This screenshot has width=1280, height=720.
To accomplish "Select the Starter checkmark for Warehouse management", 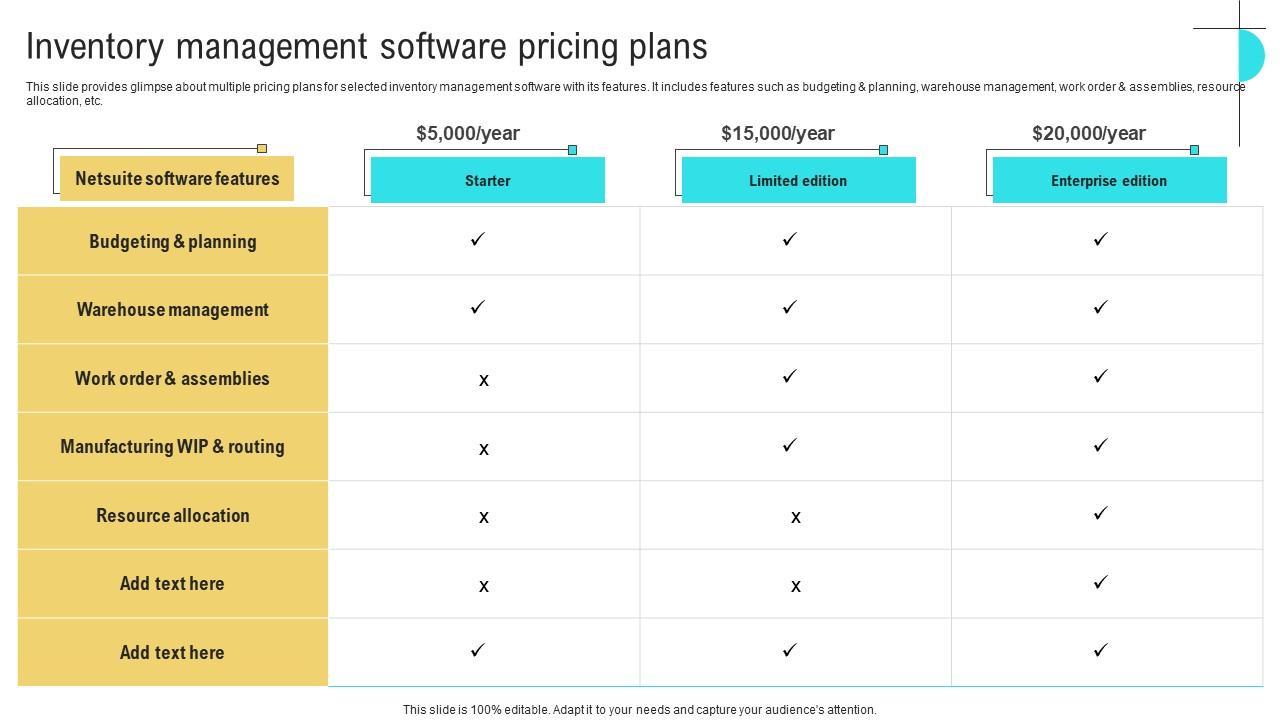I will click(x=478, y=307).
